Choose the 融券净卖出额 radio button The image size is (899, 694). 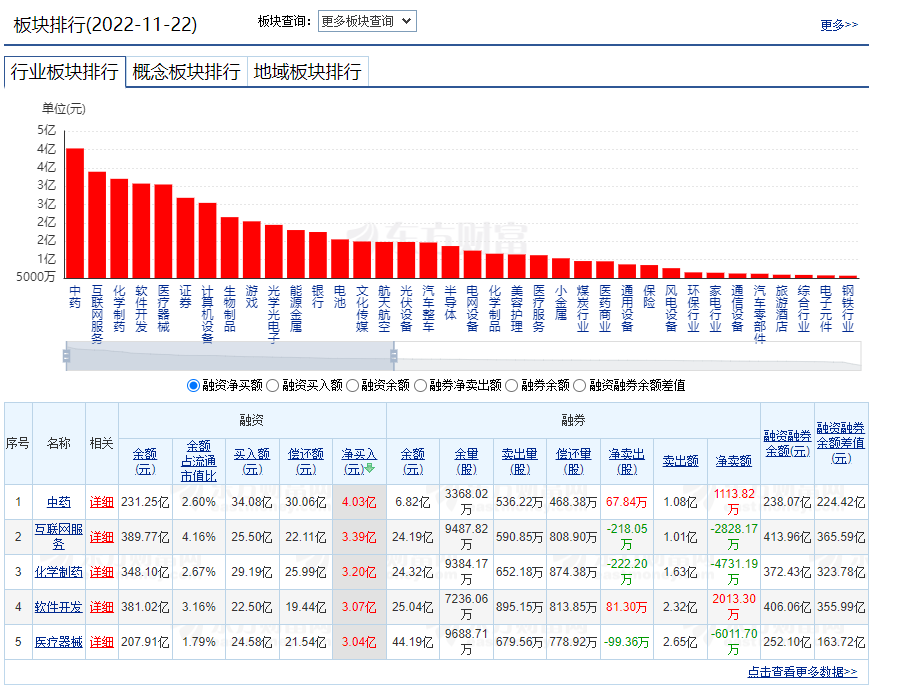(420, 385)
